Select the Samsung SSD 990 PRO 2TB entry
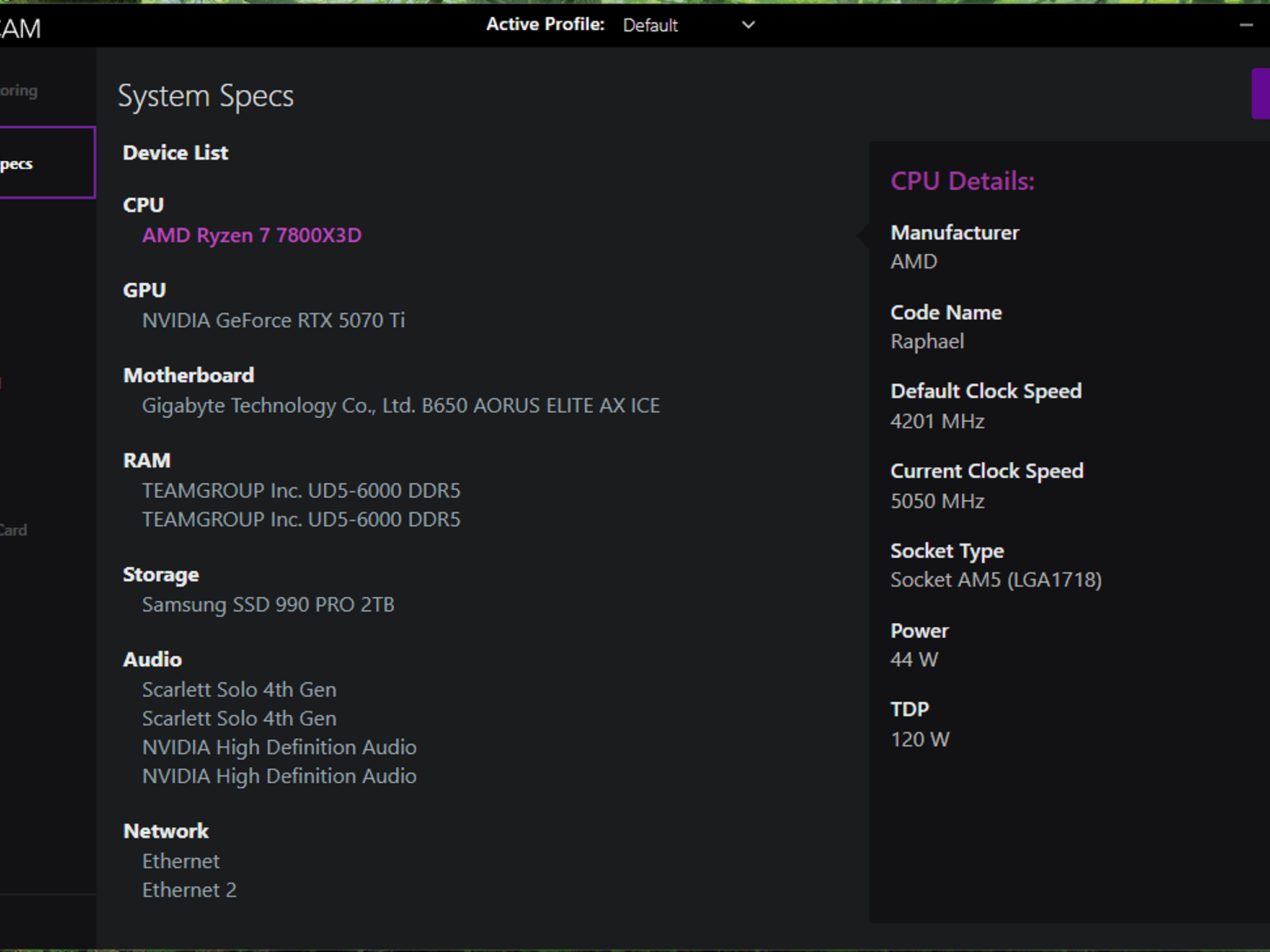Viewport: 1270px width, 952px height. pos(268,604)
